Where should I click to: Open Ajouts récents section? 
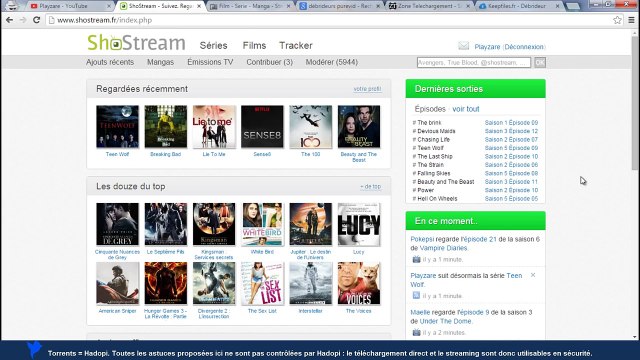110,62
